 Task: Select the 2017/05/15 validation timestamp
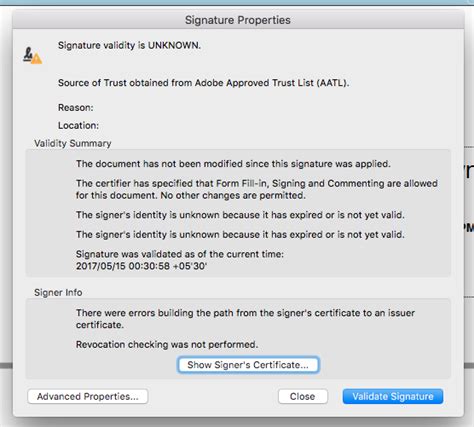[141, 266]
